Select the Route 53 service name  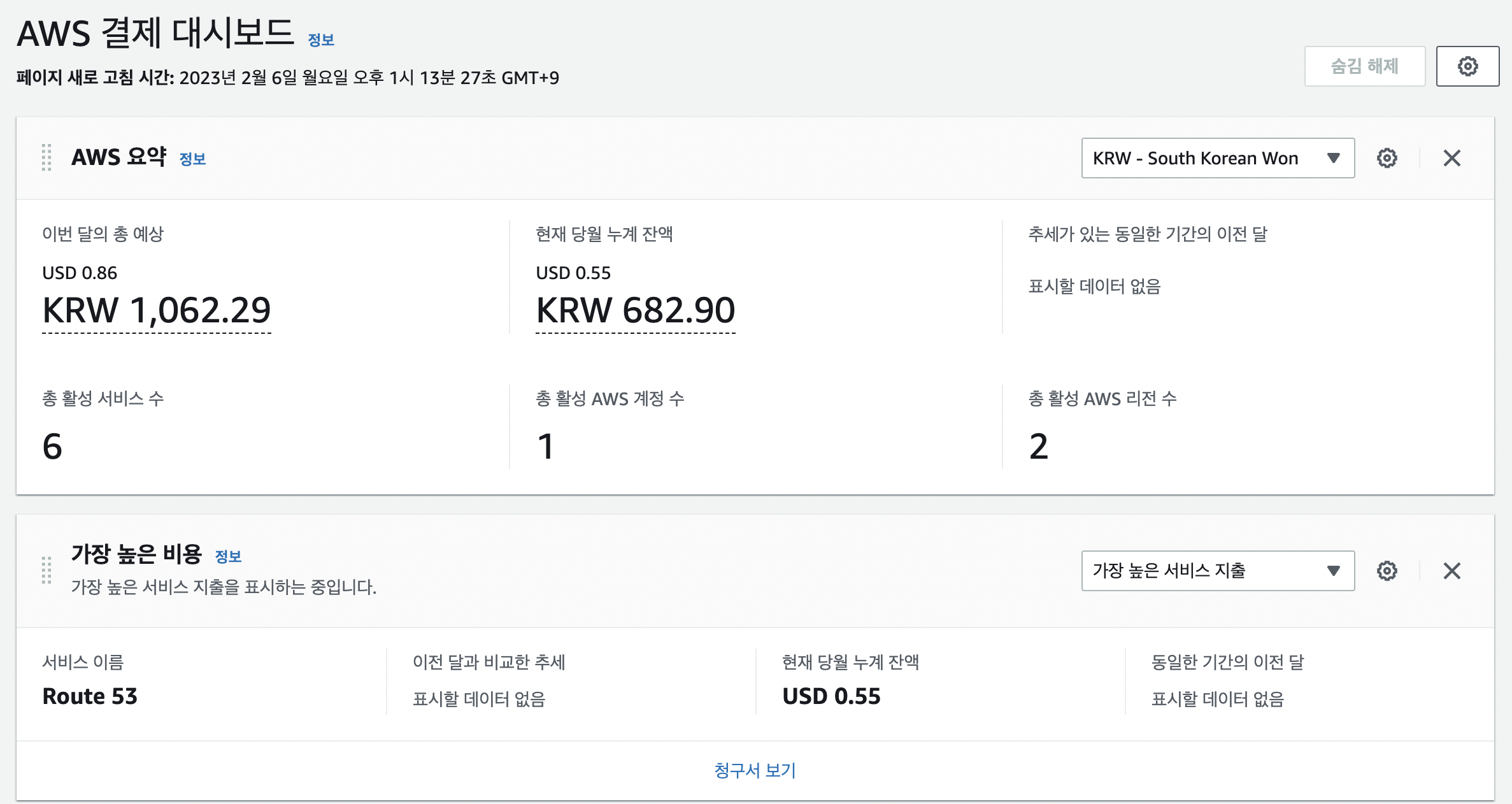tap(90, 696)
